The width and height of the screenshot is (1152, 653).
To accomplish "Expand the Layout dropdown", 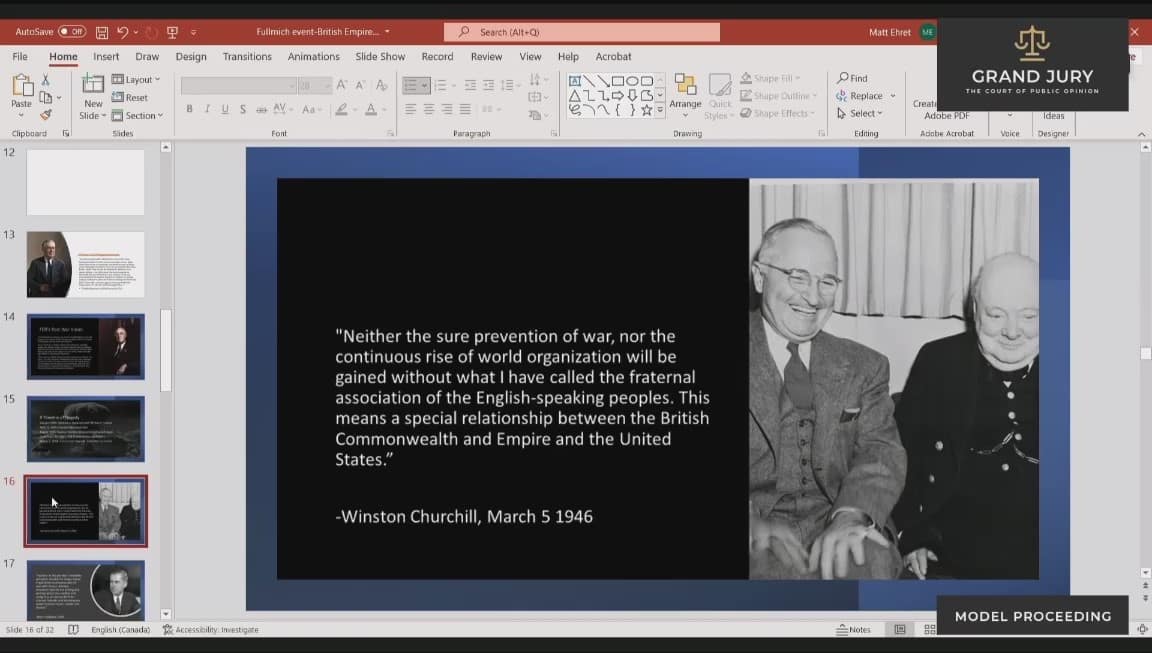I will tap(135, 79).
